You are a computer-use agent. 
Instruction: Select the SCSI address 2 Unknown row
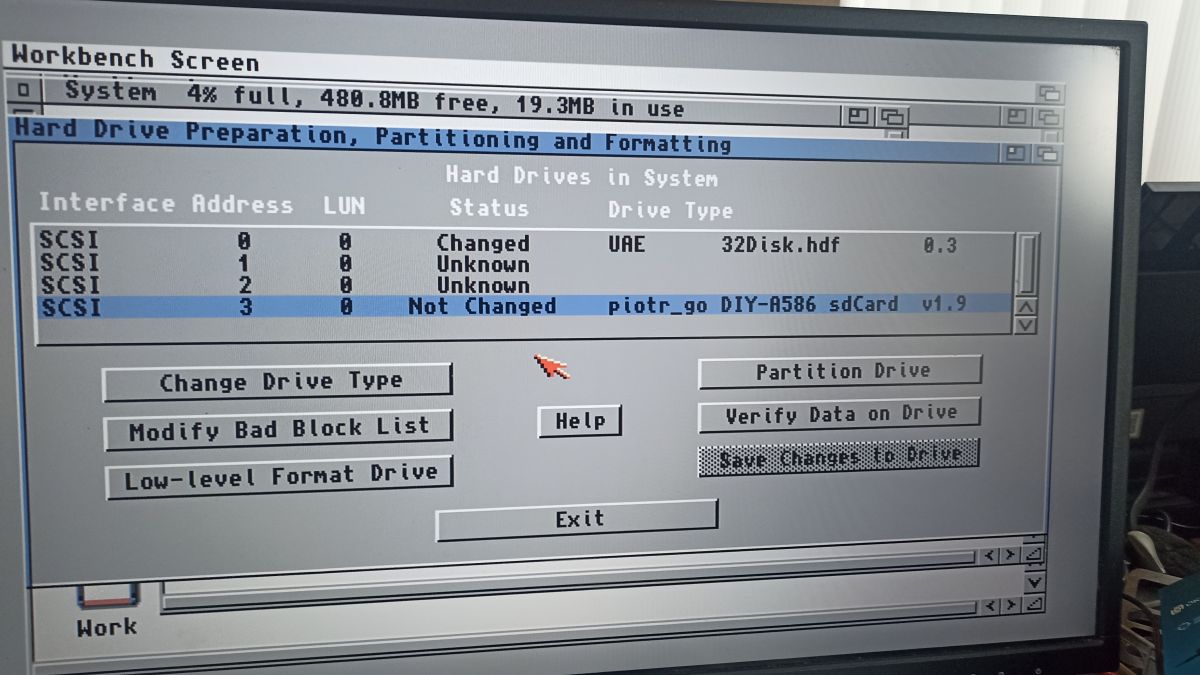(x=524, y=285)
